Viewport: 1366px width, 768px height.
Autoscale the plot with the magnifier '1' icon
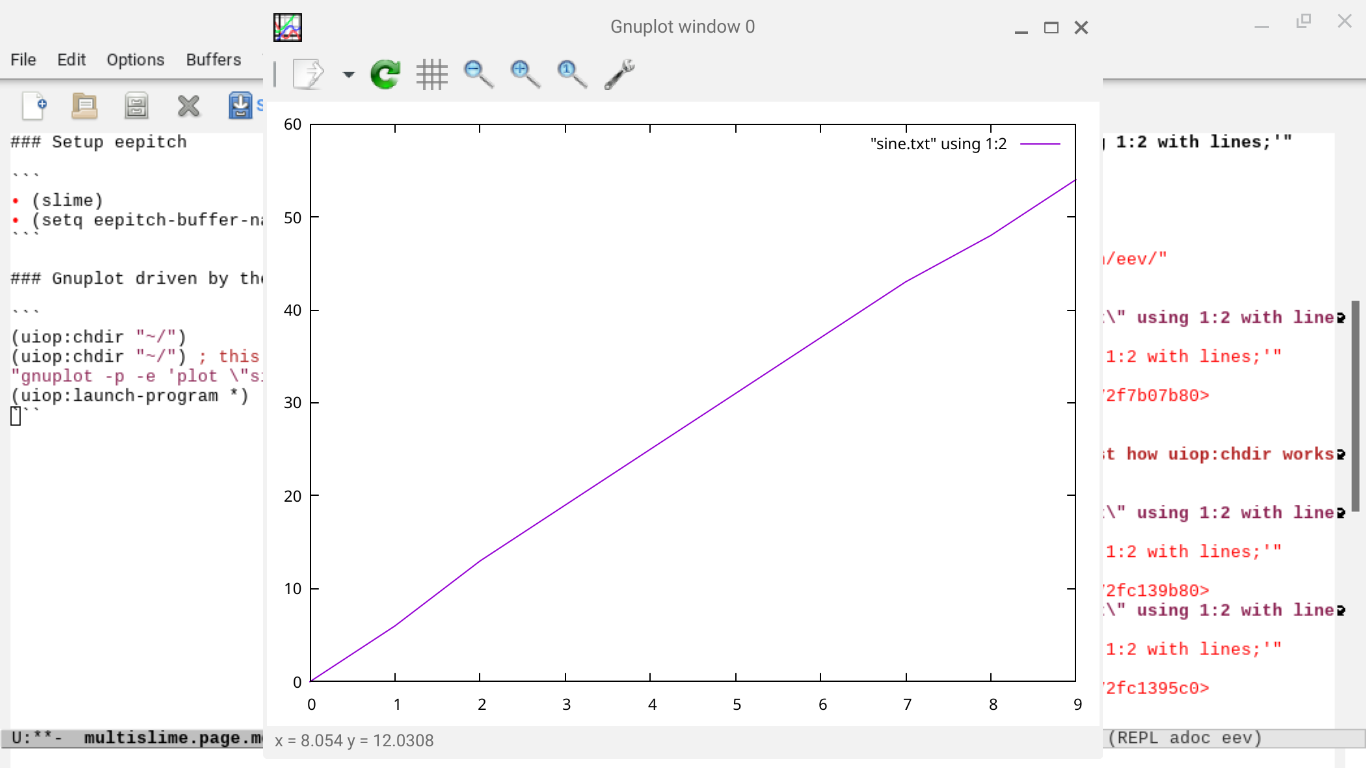point(572,74)
